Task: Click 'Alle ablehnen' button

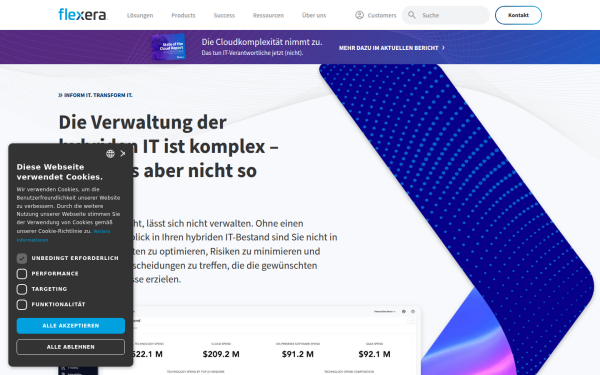Action: (x=71, y=347)
